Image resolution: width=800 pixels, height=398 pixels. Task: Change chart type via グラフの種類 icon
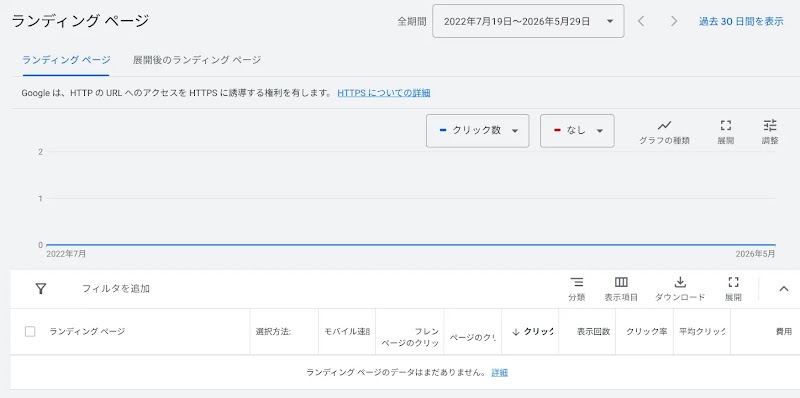point(664,132)
